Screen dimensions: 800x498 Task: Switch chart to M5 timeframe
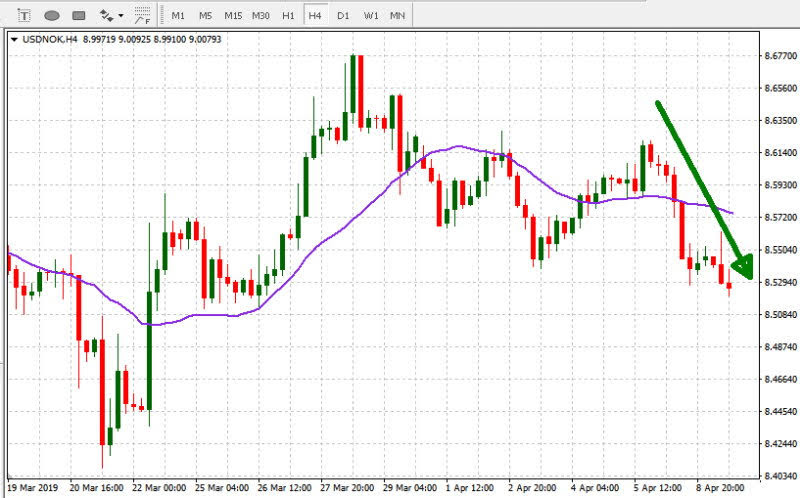click(x=205, y=16)
